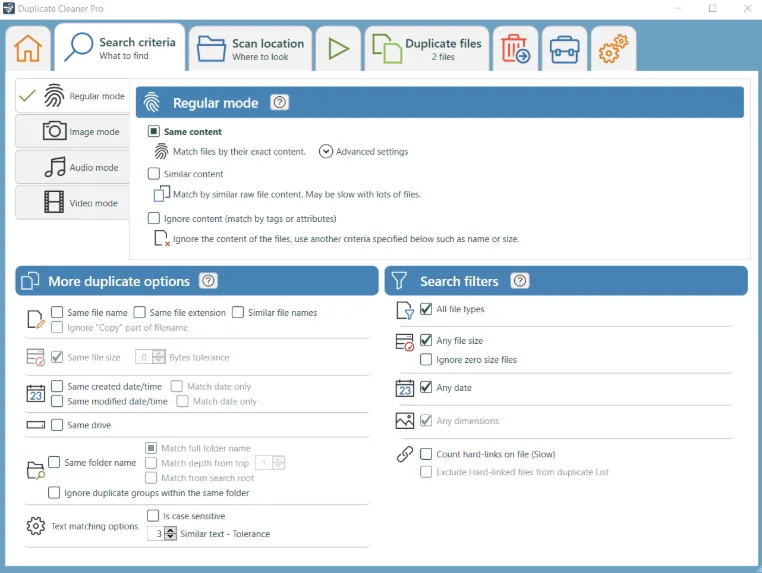Screen dimensions: 762x573
Task: Click the Scan location folder icon
Action: (211, 49)
